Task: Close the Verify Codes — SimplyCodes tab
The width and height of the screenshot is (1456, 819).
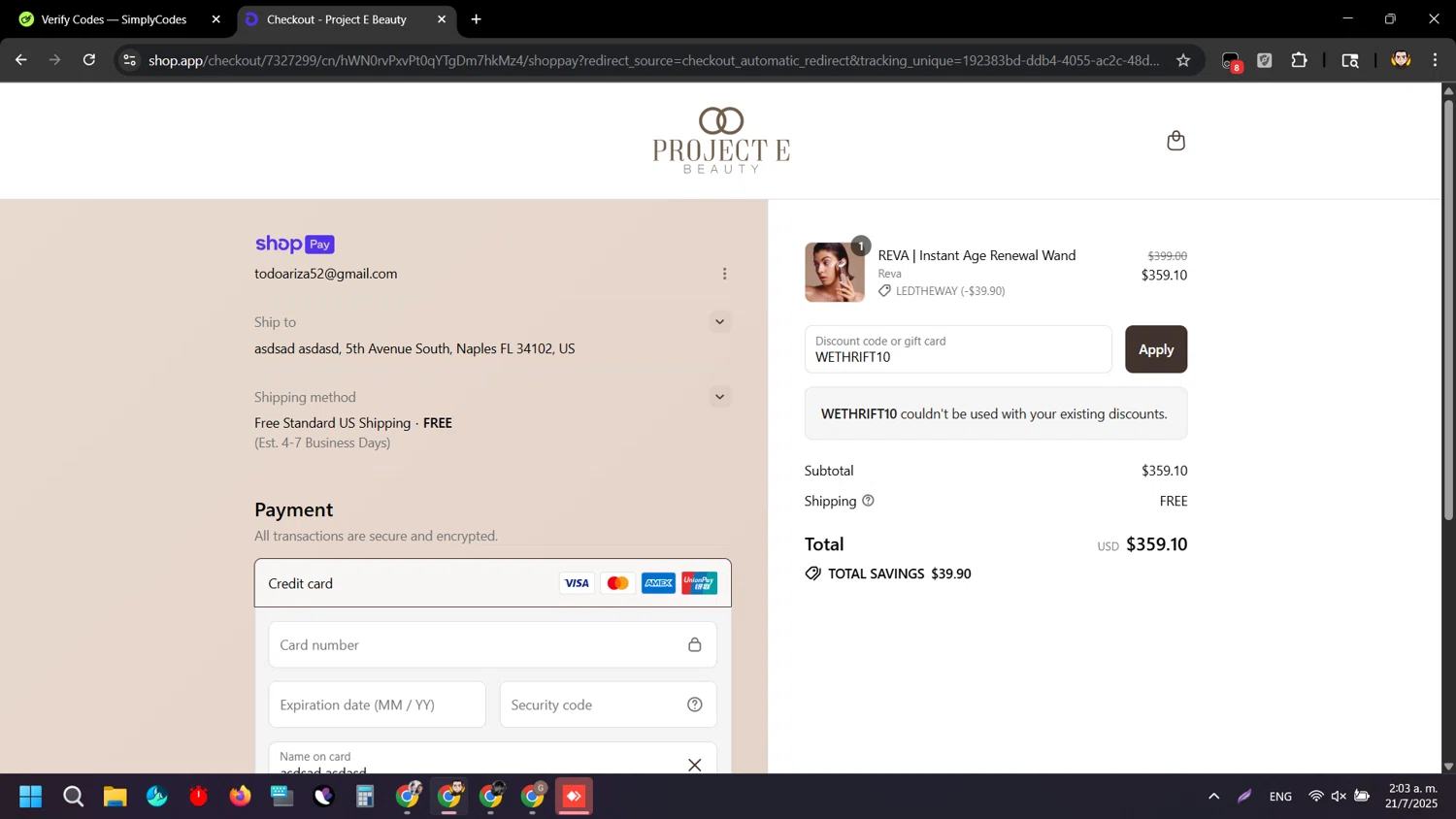Action: coord(216,19)
